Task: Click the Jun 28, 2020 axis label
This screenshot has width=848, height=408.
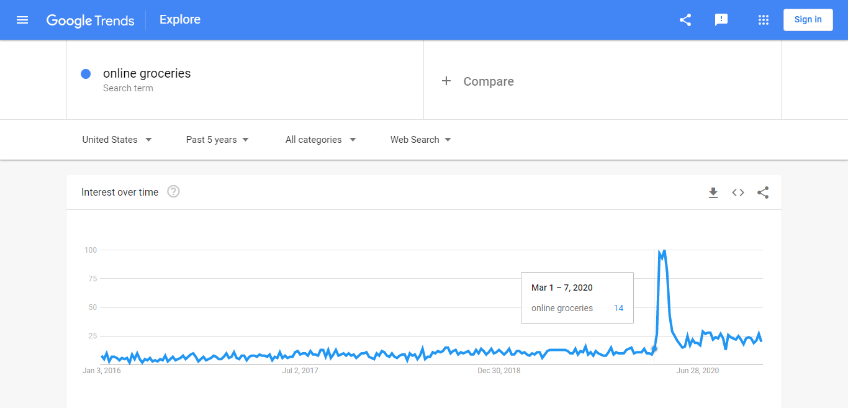Action: click(698, 371)
